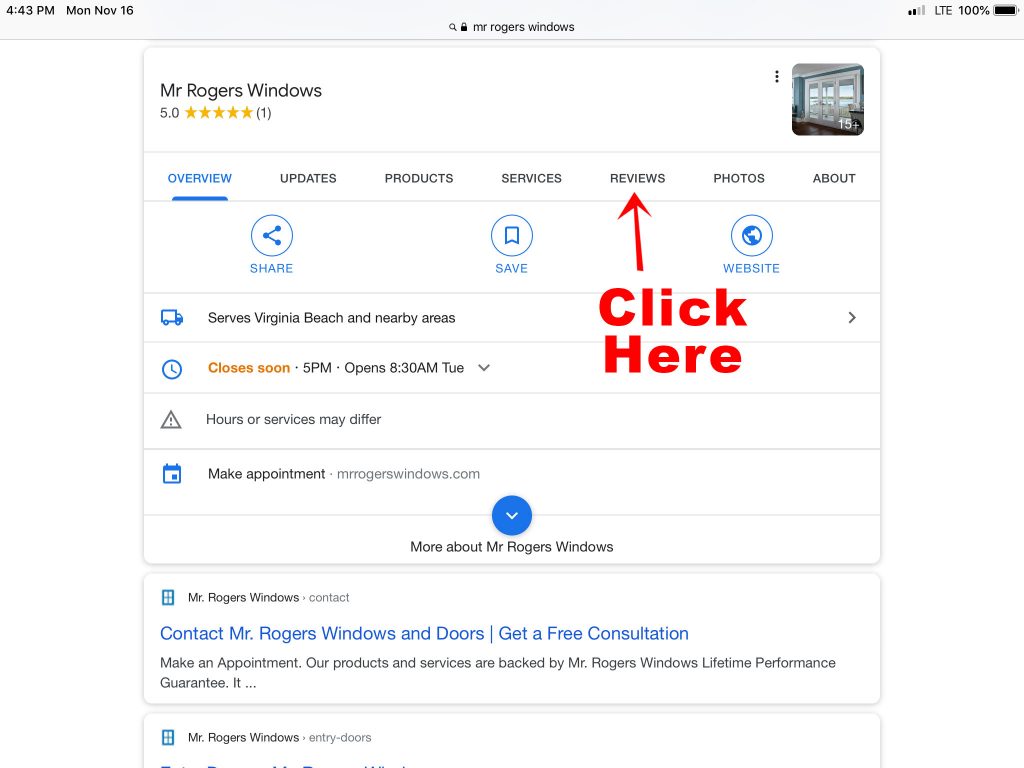
Task: Open the Products tab
Action: click(x=419, y=178)
